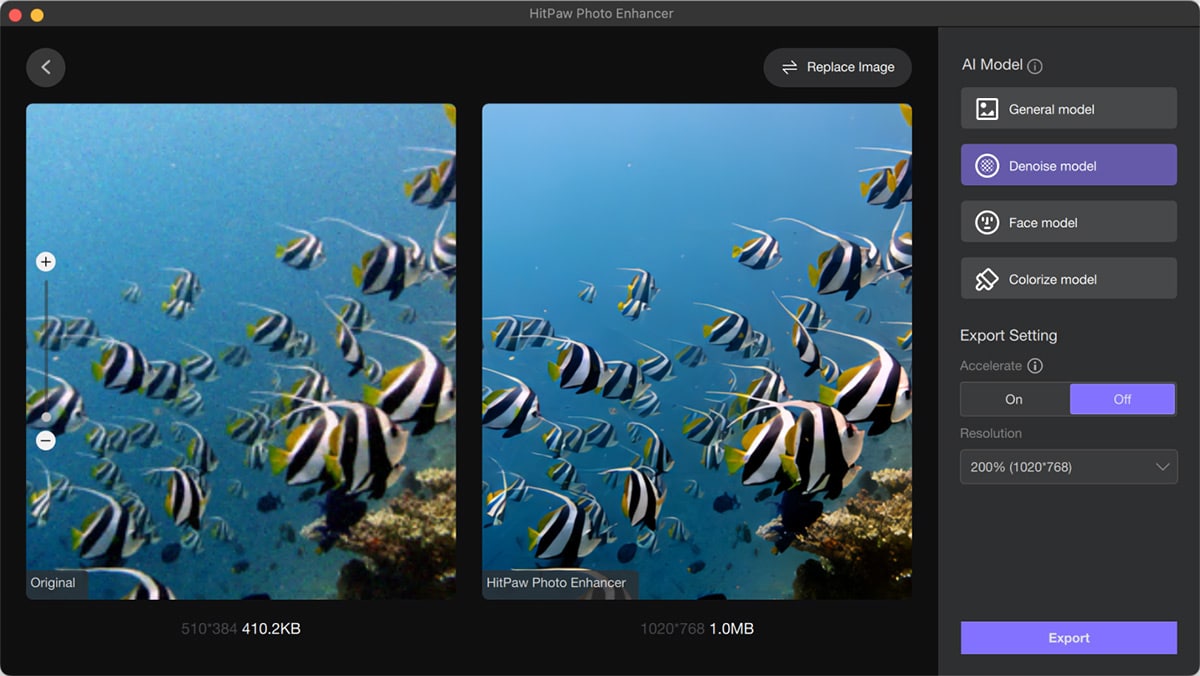Click the Colorize model paint bucket icon
The width and height of the screenshot is (1200, 676).
tap(987, 279)
